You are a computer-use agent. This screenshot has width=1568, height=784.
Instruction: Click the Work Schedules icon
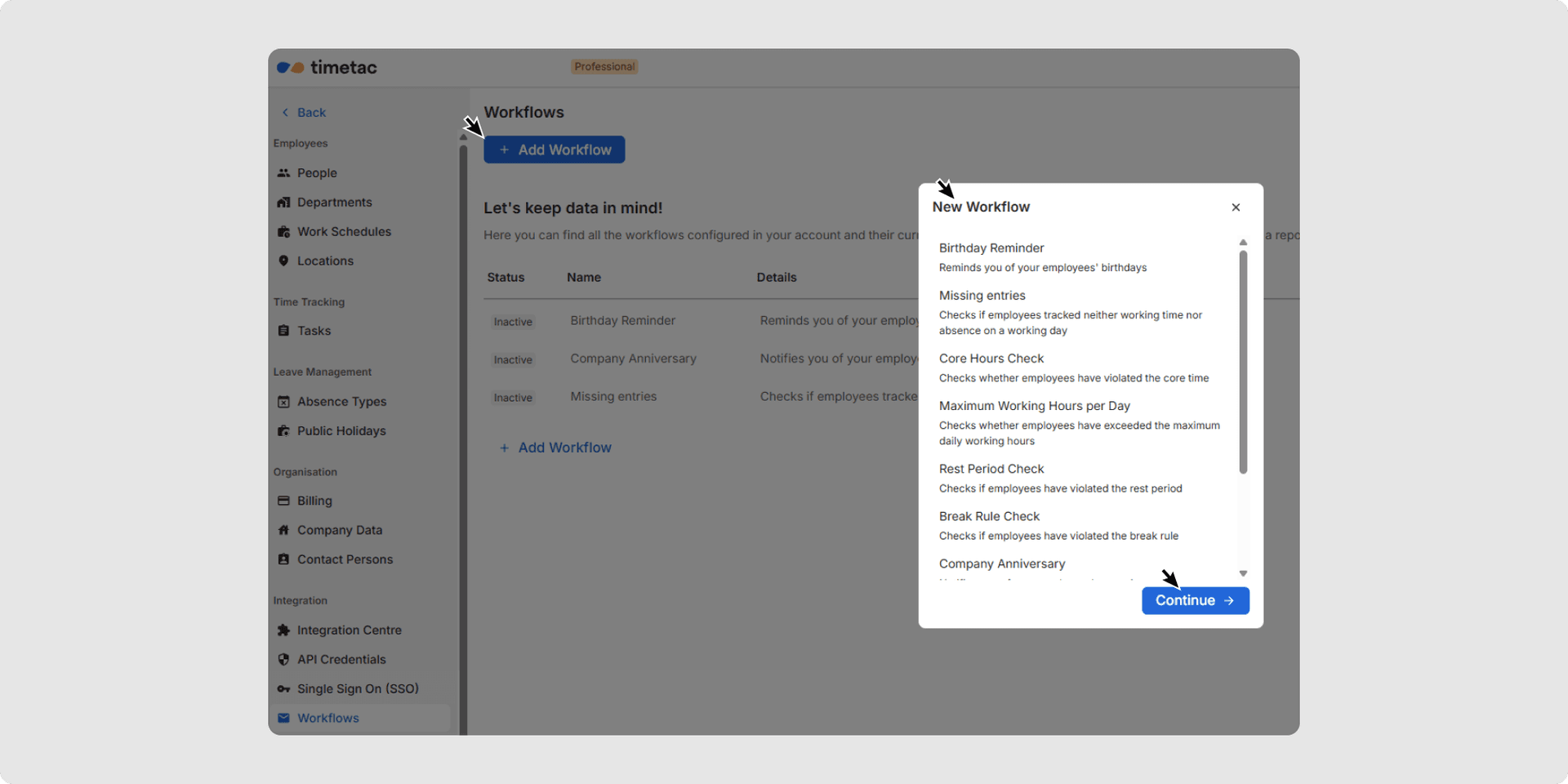click(283, 232)
